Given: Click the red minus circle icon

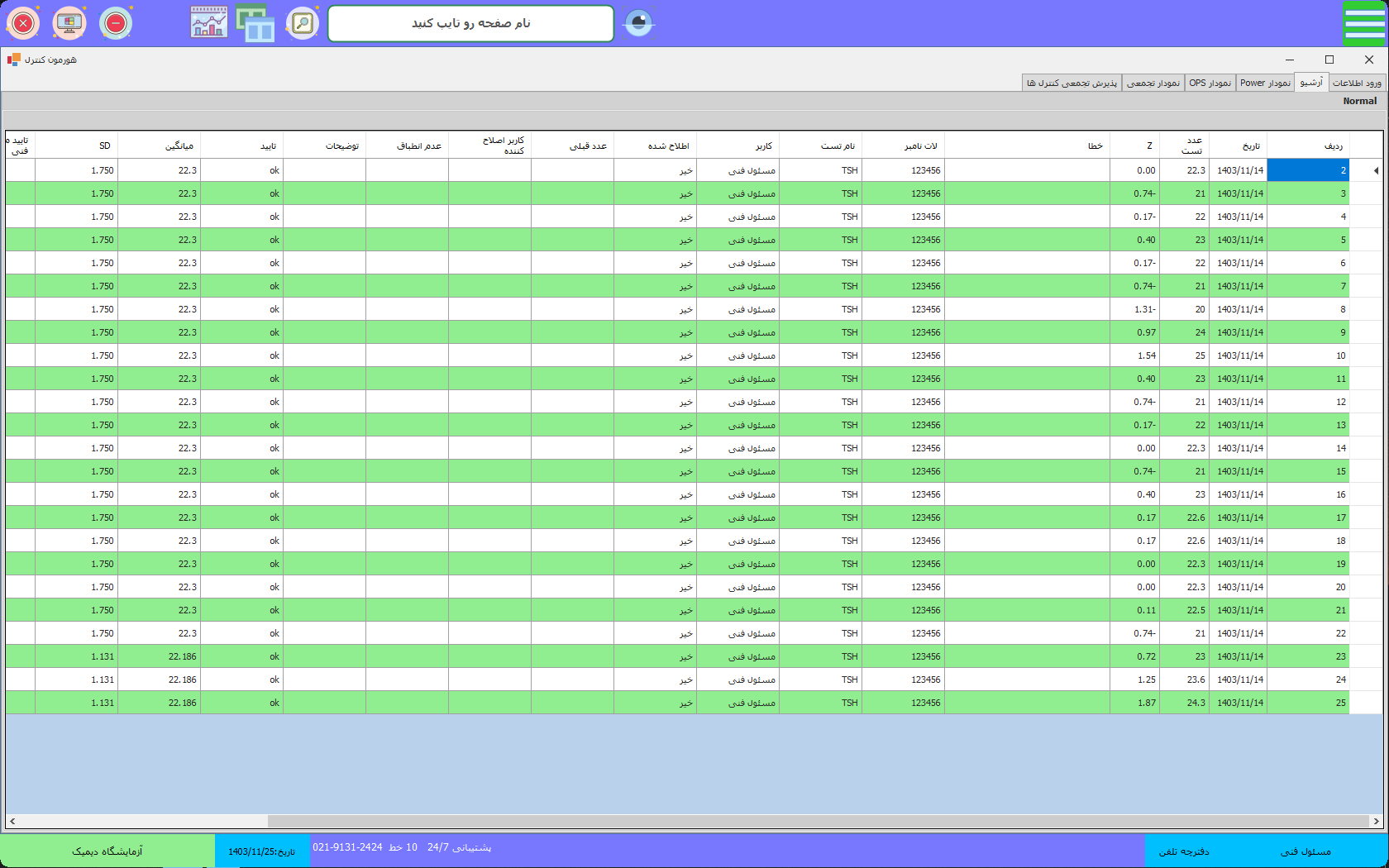Looking at the screenshot, I should (x=116, y=23).
